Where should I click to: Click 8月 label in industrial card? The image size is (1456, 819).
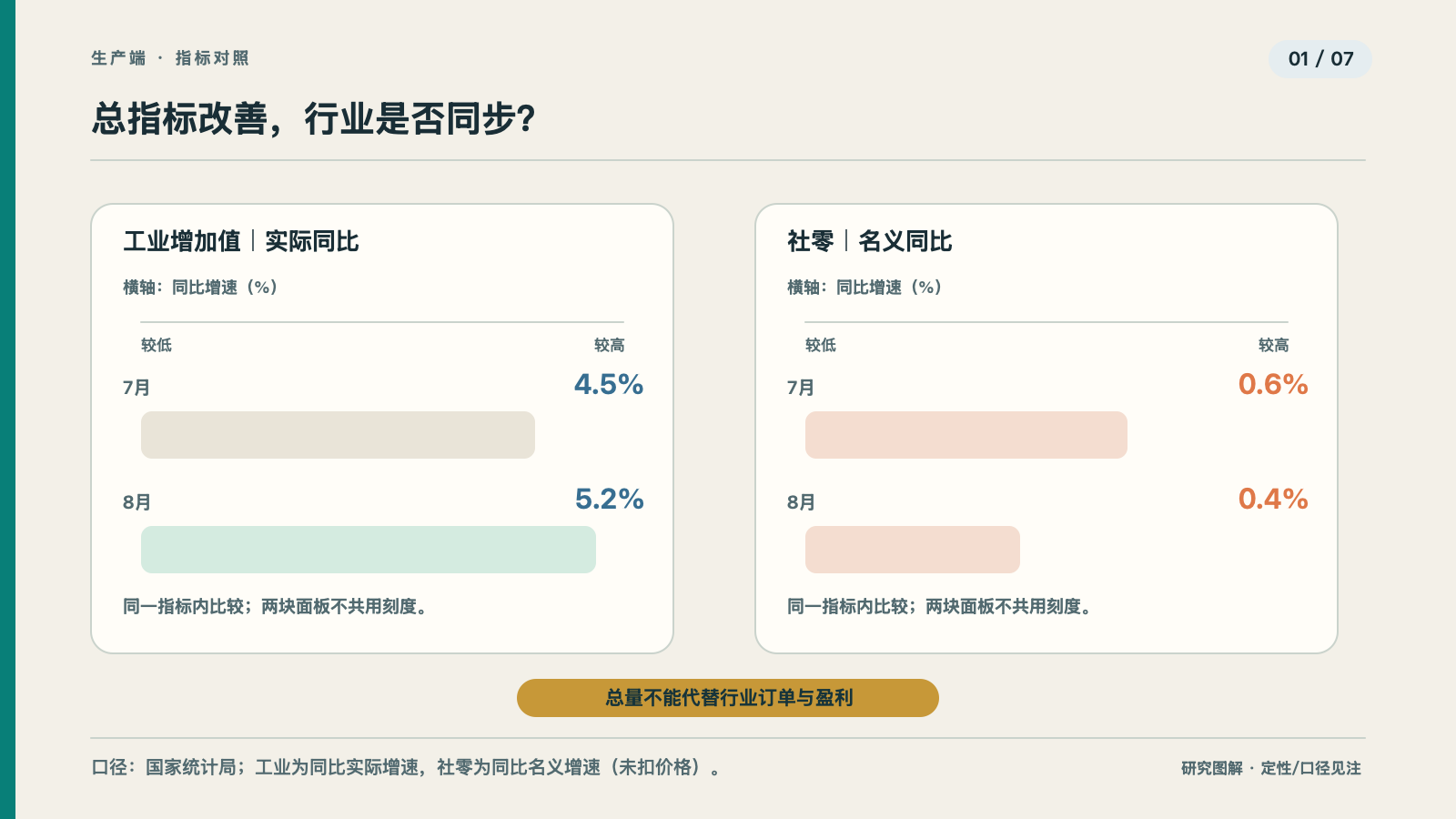click(x=136, y=502)
